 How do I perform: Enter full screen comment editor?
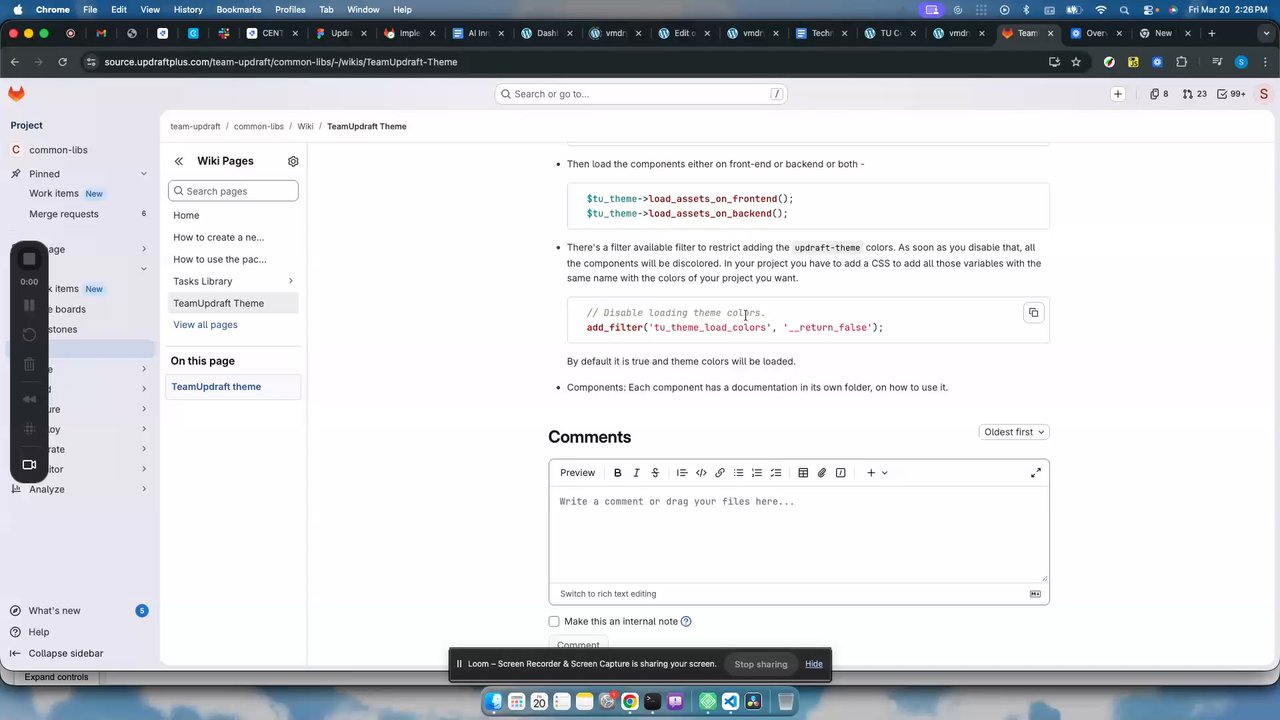(x=1036, y=473)
